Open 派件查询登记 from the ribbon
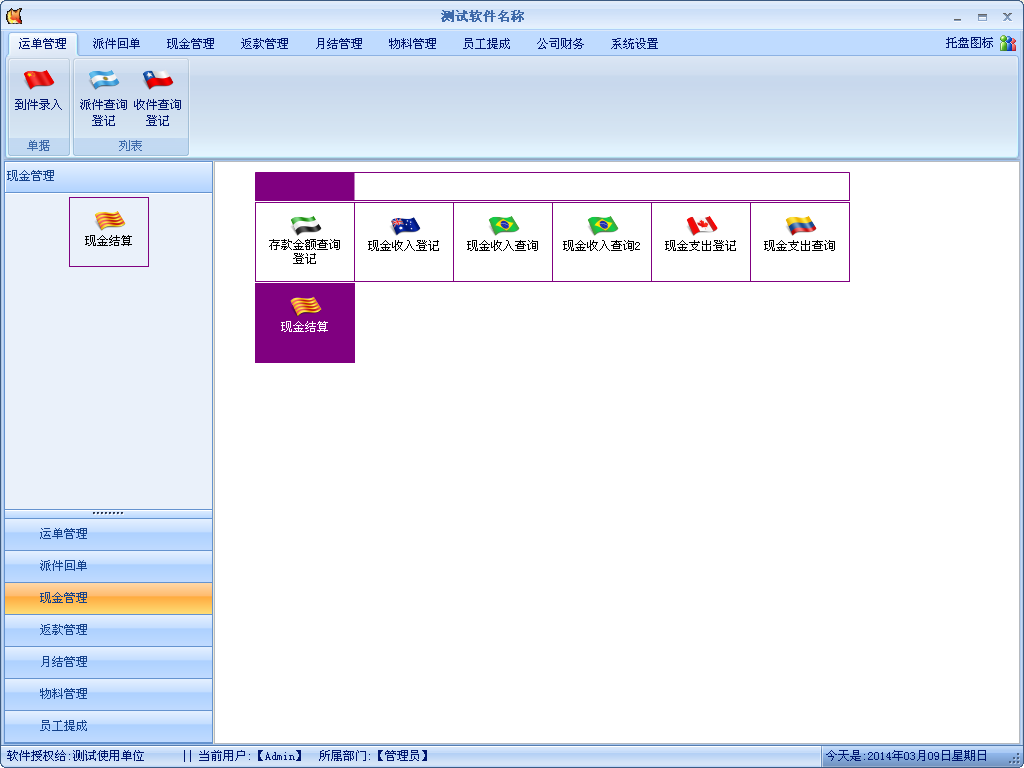 tap(103, 98)
